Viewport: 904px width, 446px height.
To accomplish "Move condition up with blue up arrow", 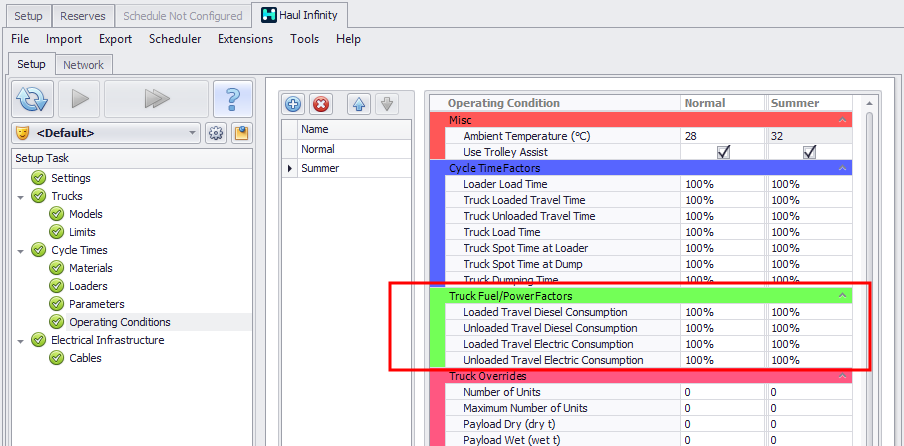I will click(360, 105).
